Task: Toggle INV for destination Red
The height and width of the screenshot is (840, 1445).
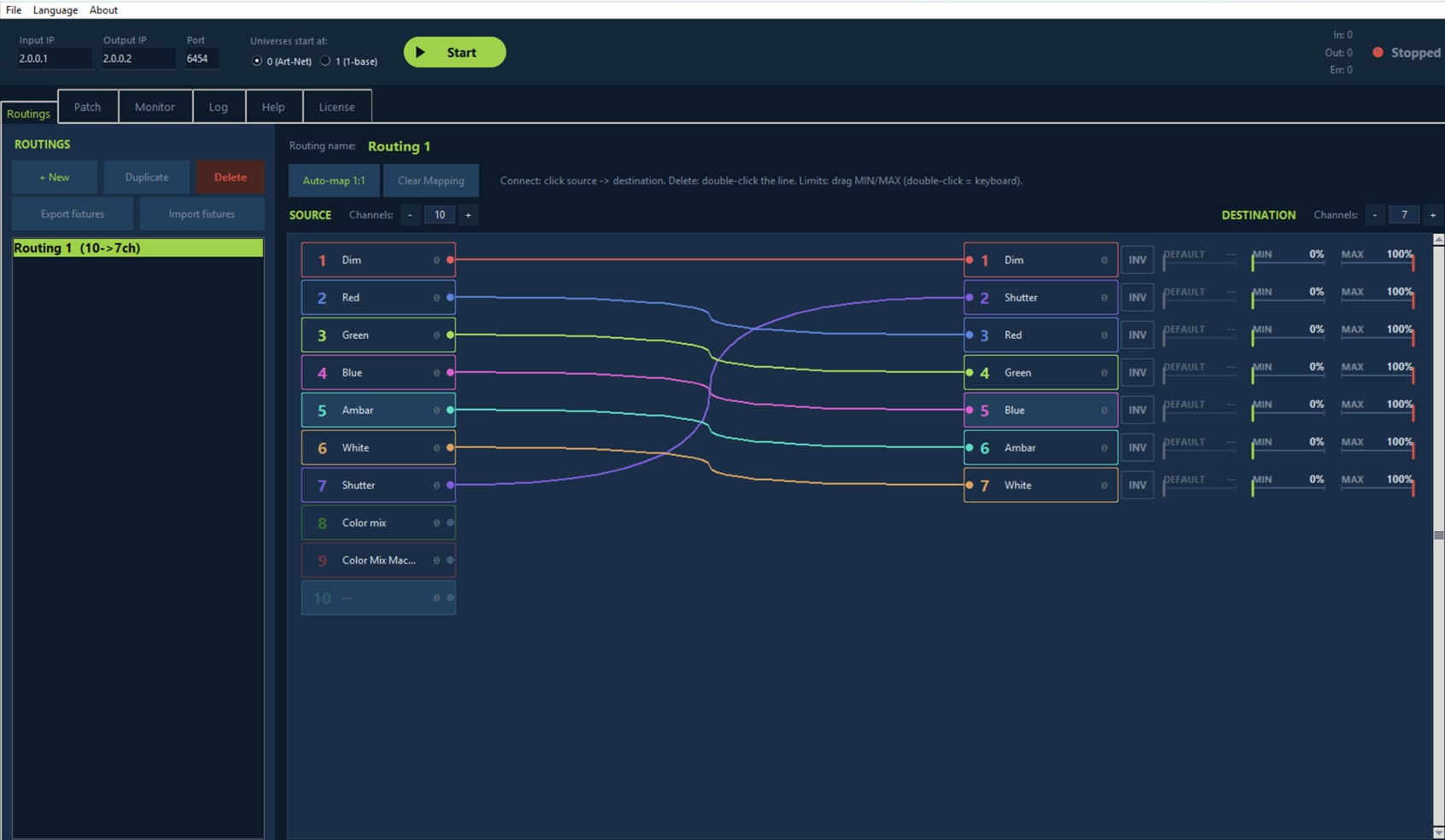Action: 1138,335
